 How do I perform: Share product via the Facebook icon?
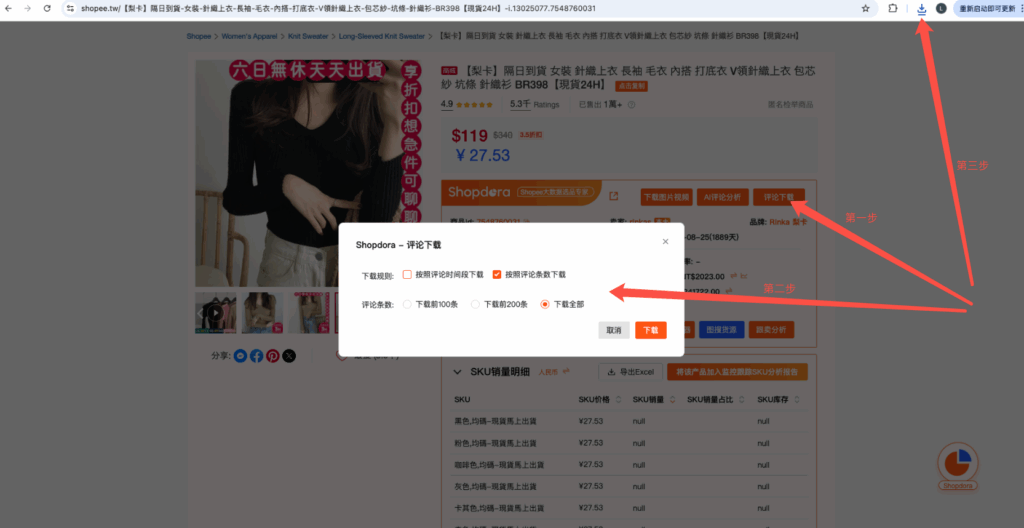pyautogui.click(x=256, y=355)
